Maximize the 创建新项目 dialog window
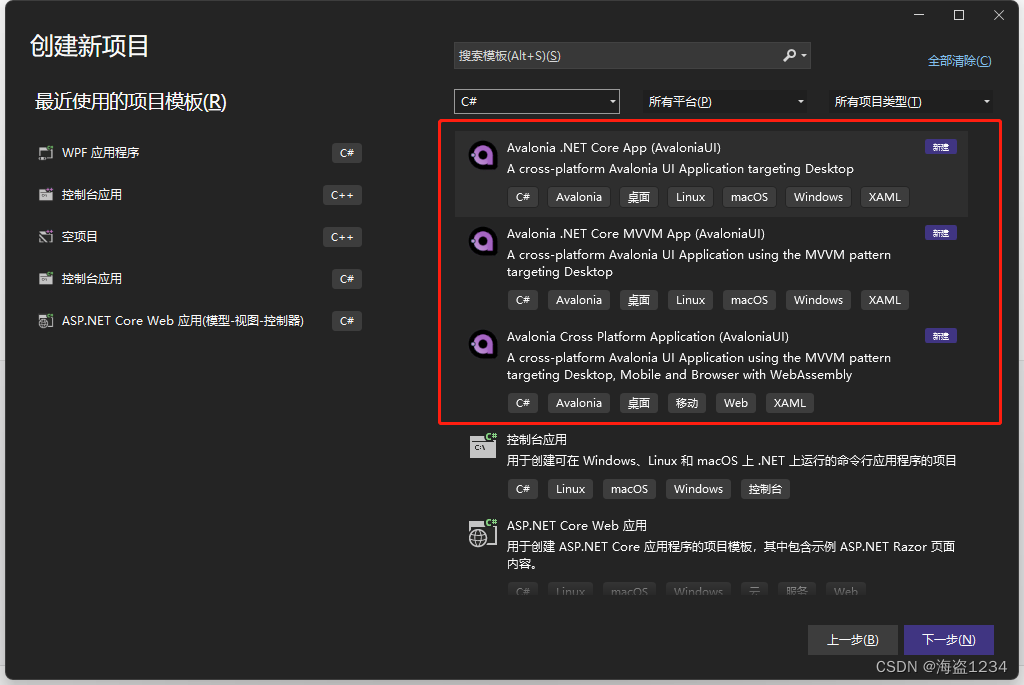 click(x=959, y=15)
